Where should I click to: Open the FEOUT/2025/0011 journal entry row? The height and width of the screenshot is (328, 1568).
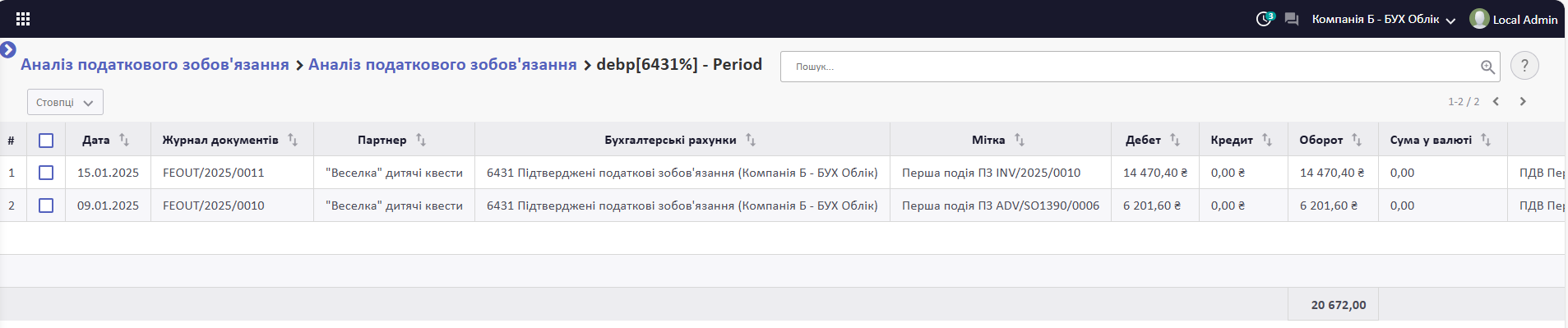click(x=782, y=173)
